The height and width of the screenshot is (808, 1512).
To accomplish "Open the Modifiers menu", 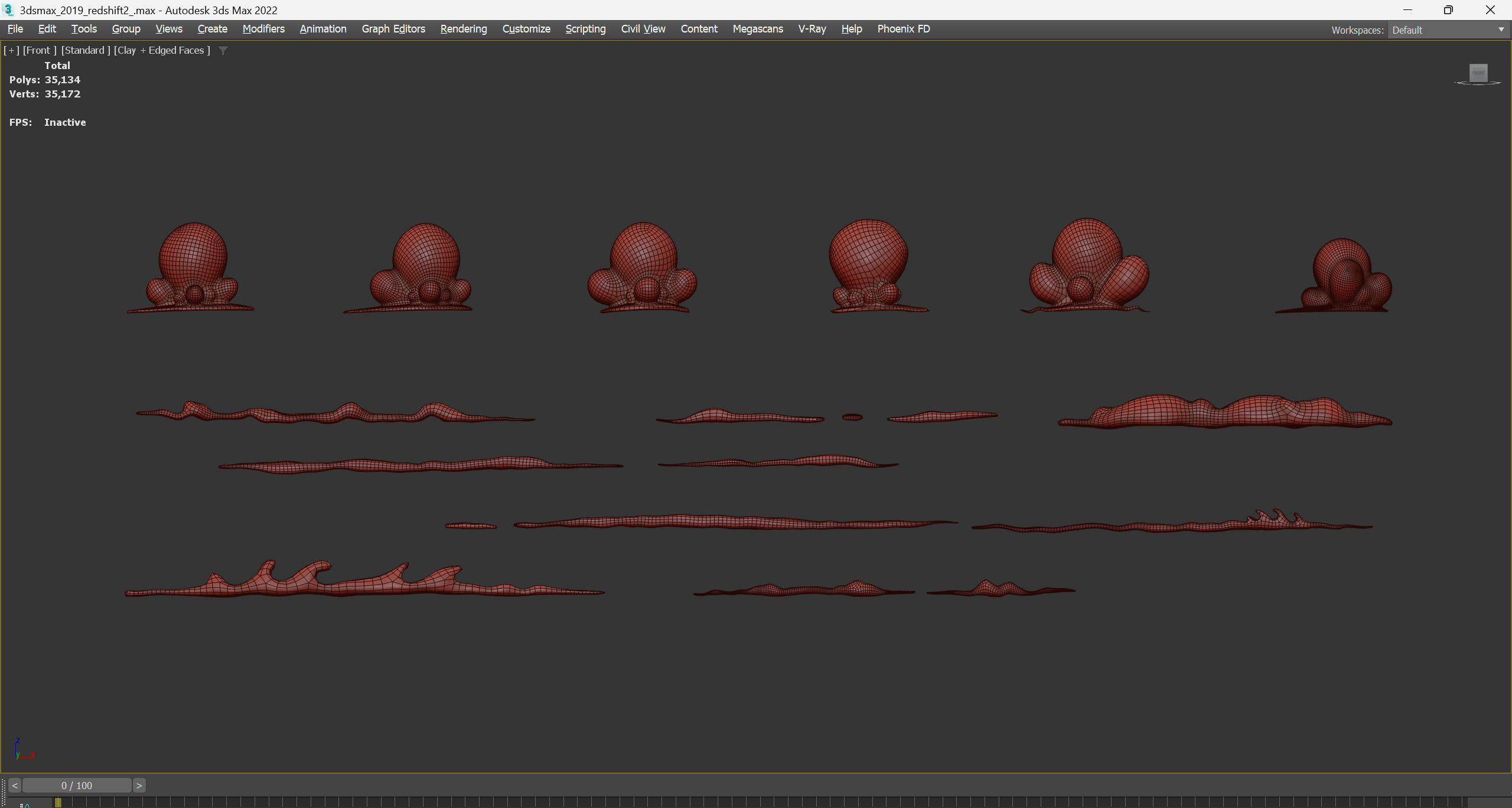I will [x=263, y=29].
